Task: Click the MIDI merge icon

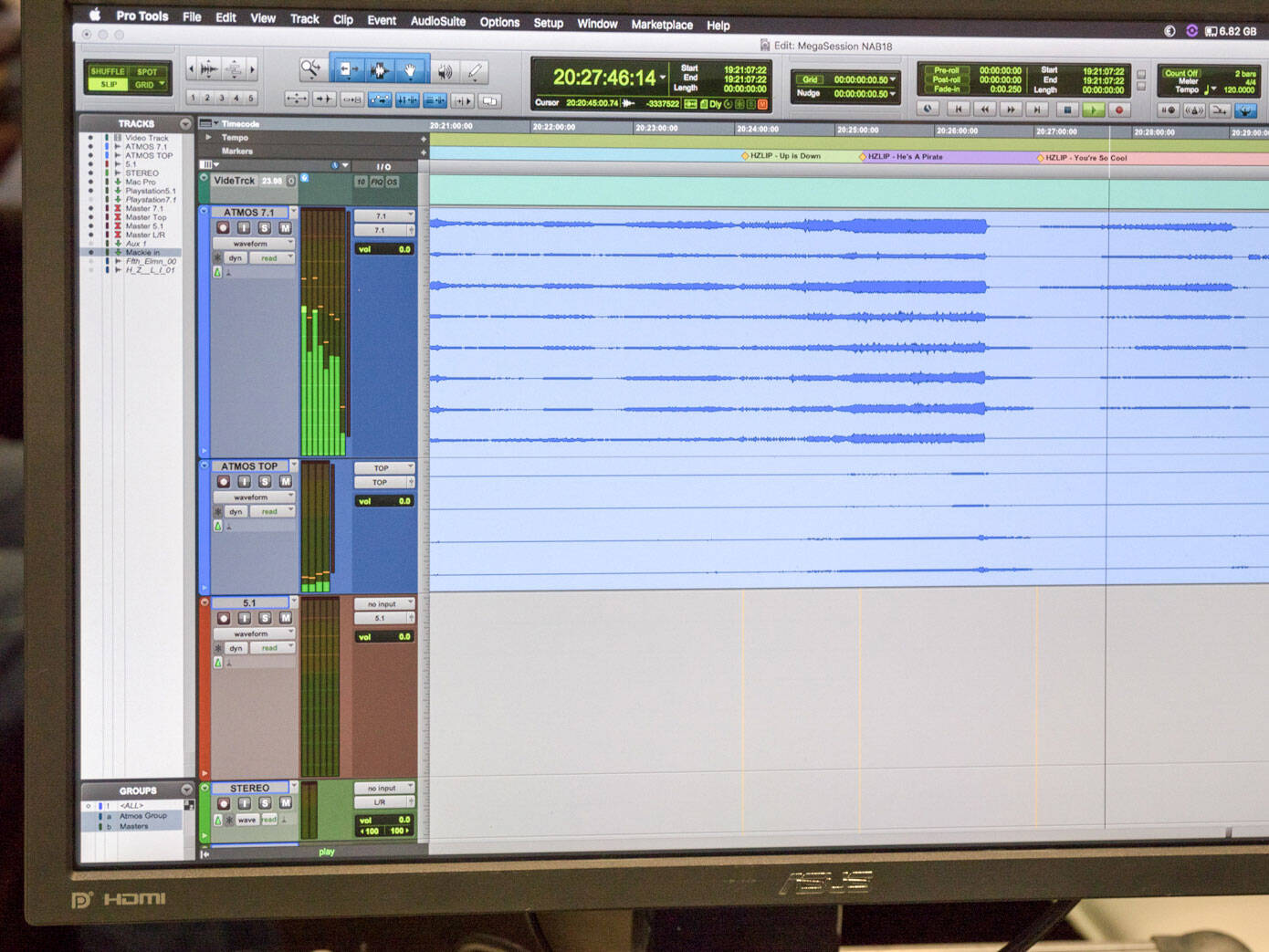Action: [x=1221, y=110]
